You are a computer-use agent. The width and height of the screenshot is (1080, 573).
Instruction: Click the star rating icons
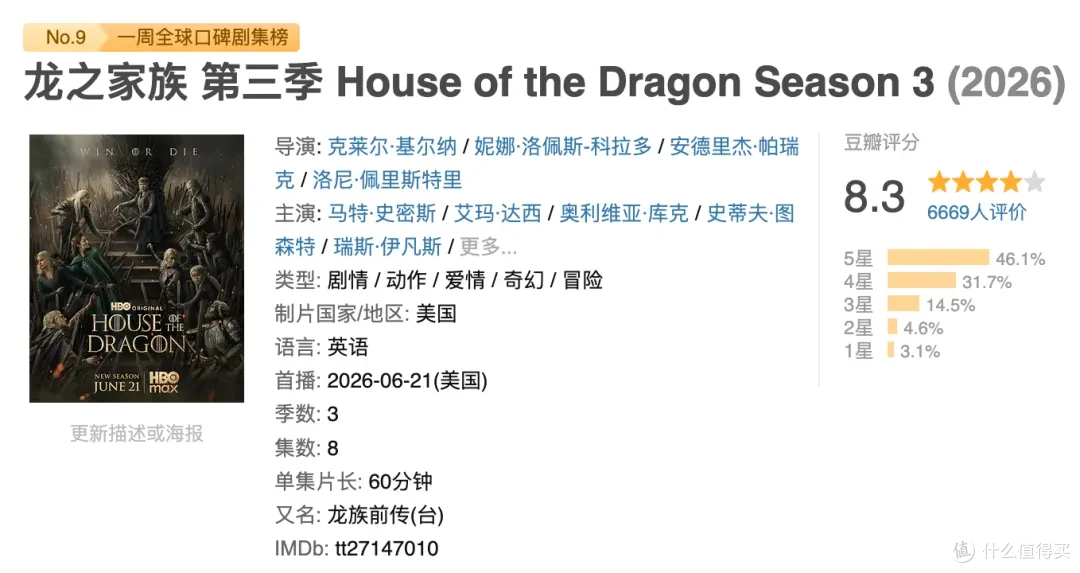(x=986, y=183)
